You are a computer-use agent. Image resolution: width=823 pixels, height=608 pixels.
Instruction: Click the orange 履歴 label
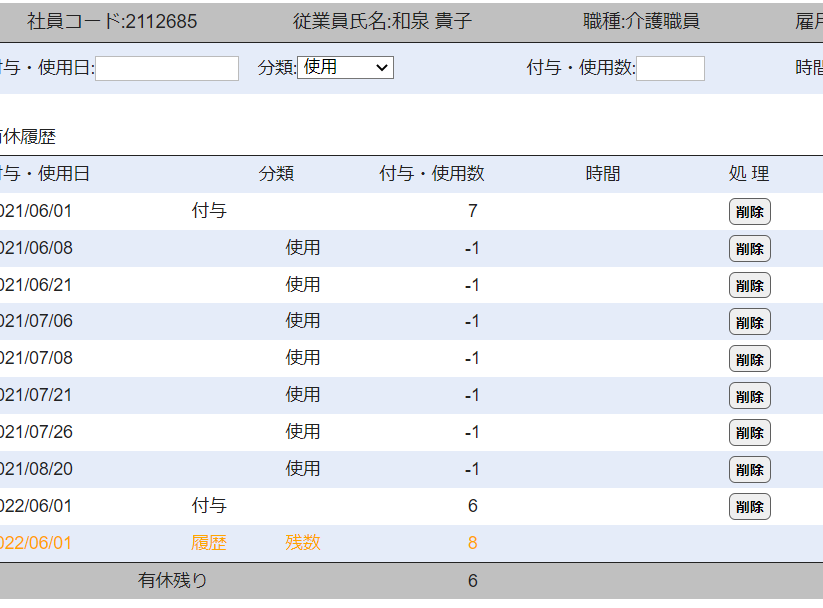[x=209, y=543]
